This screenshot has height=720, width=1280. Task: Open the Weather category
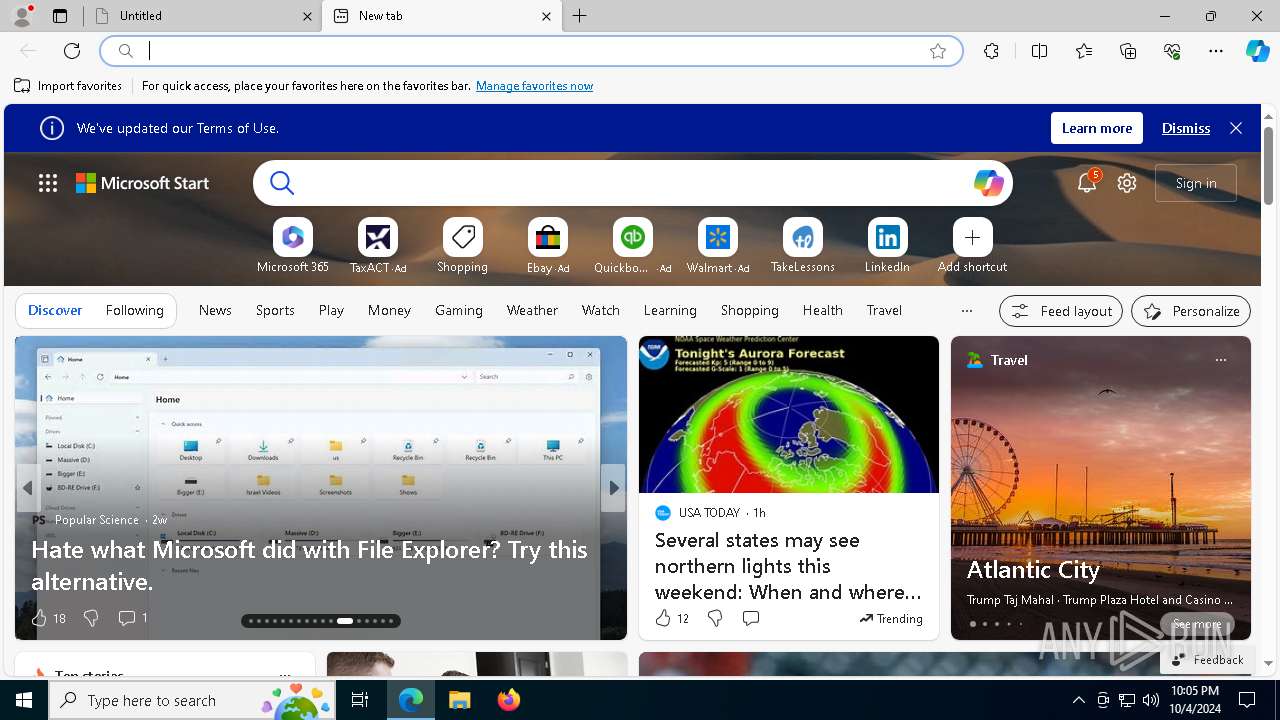pyautogui.click(x=532, y=311)
